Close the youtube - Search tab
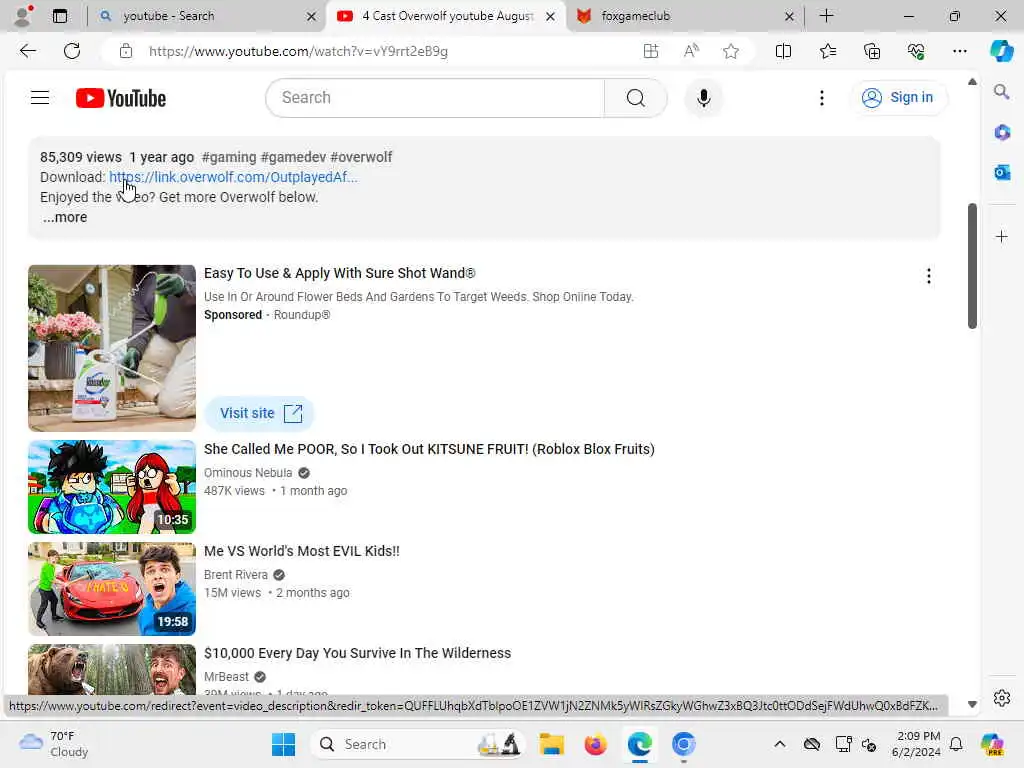 pos(312,16)
